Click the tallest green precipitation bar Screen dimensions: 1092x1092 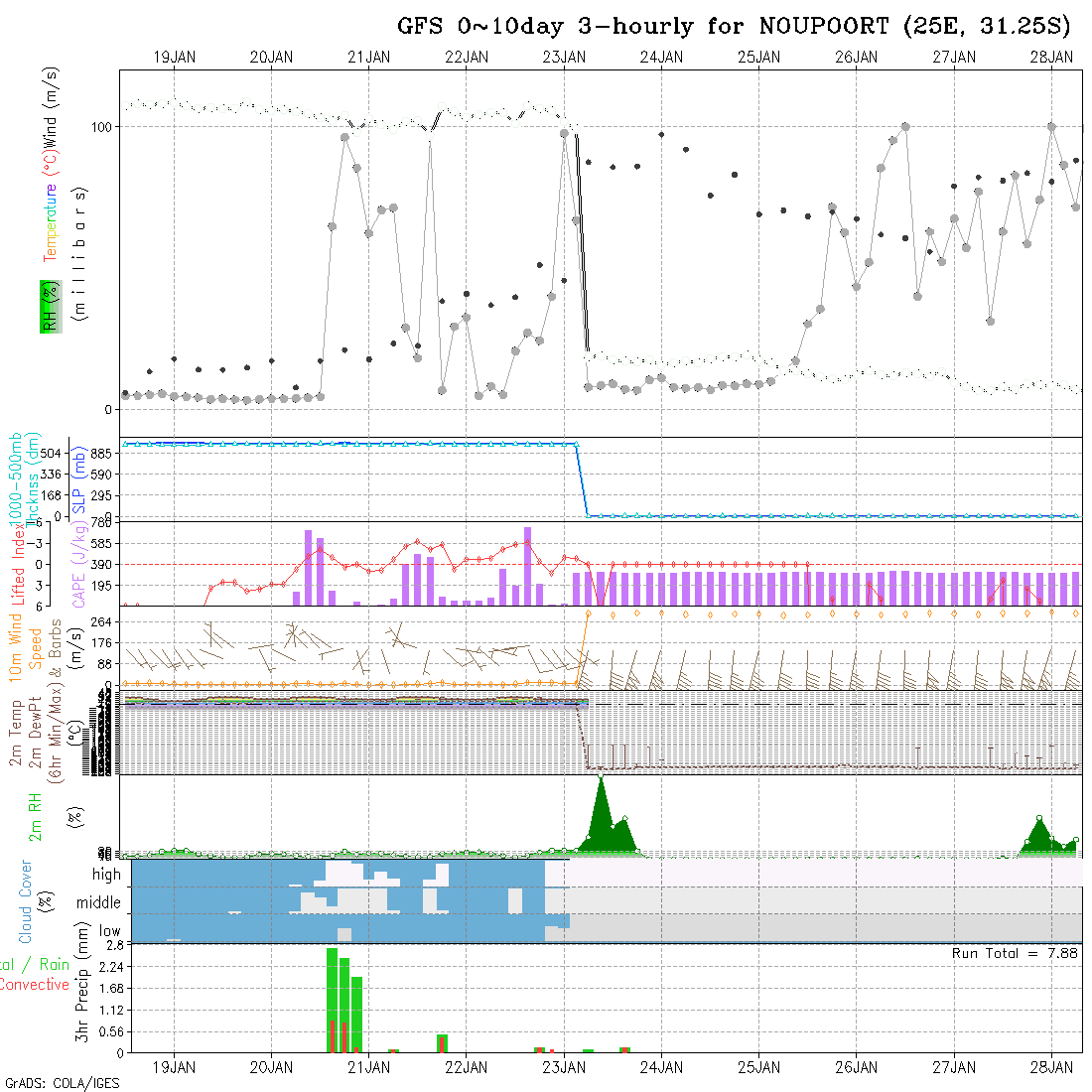tap(333, 1000)
